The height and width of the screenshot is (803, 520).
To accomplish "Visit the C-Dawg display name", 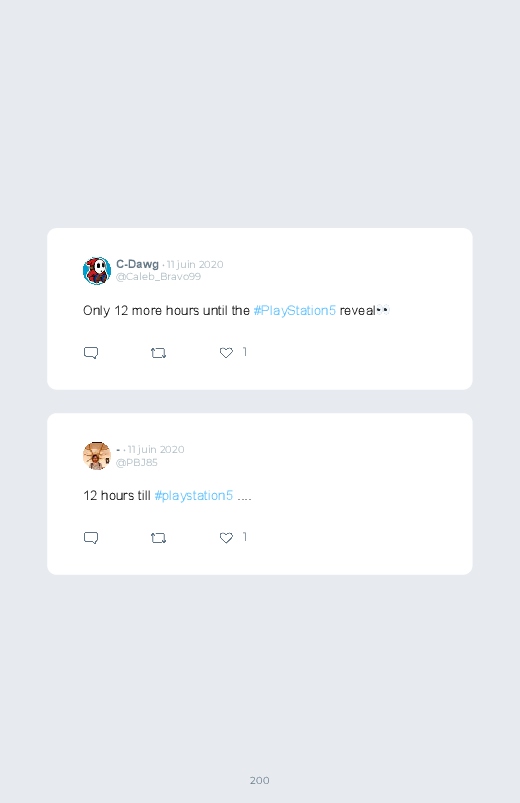I will pyautogui.click(x=137, y=264).
